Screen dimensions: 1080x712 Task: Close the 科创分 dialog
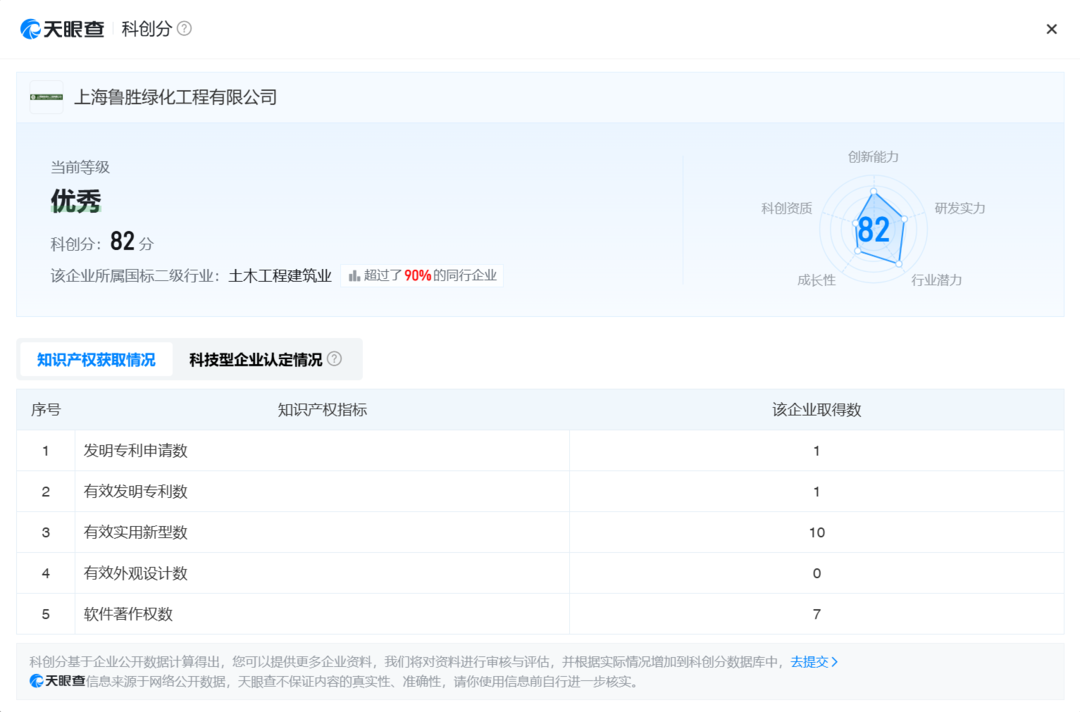click(x=1051, y=29)
